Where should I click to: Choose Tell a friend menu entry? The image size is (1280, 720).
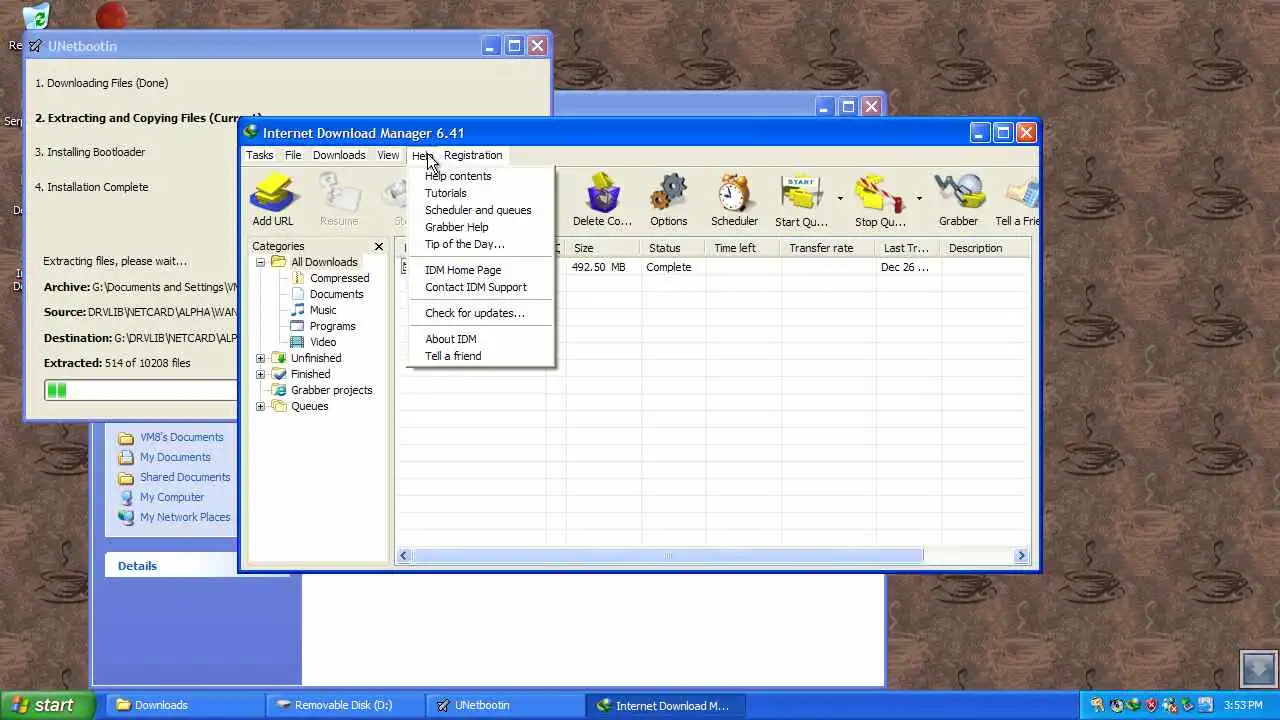click(481, 356)
